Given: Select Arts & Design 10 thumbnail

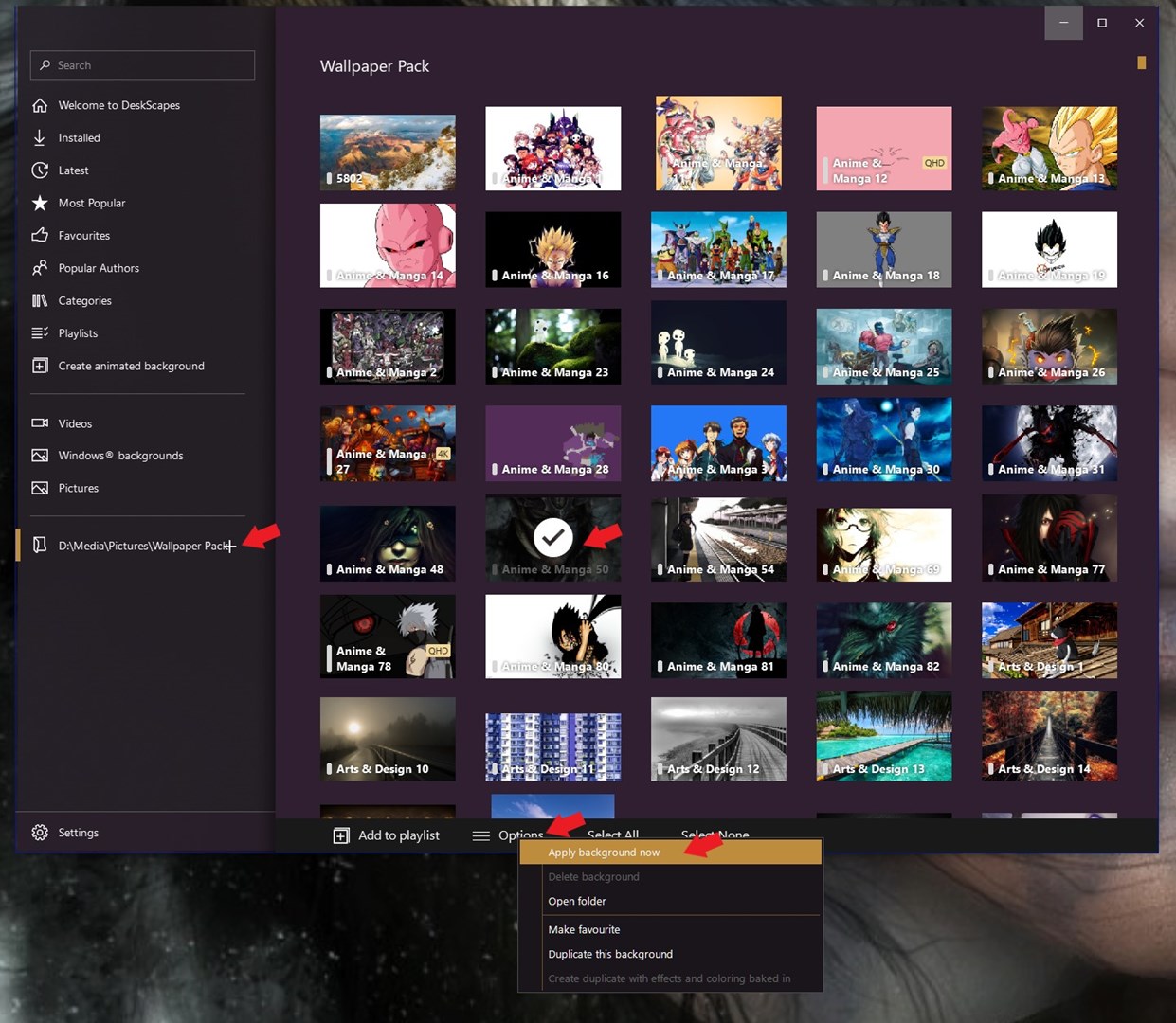Looking at the screenshot, I should (x=388, y=739).
